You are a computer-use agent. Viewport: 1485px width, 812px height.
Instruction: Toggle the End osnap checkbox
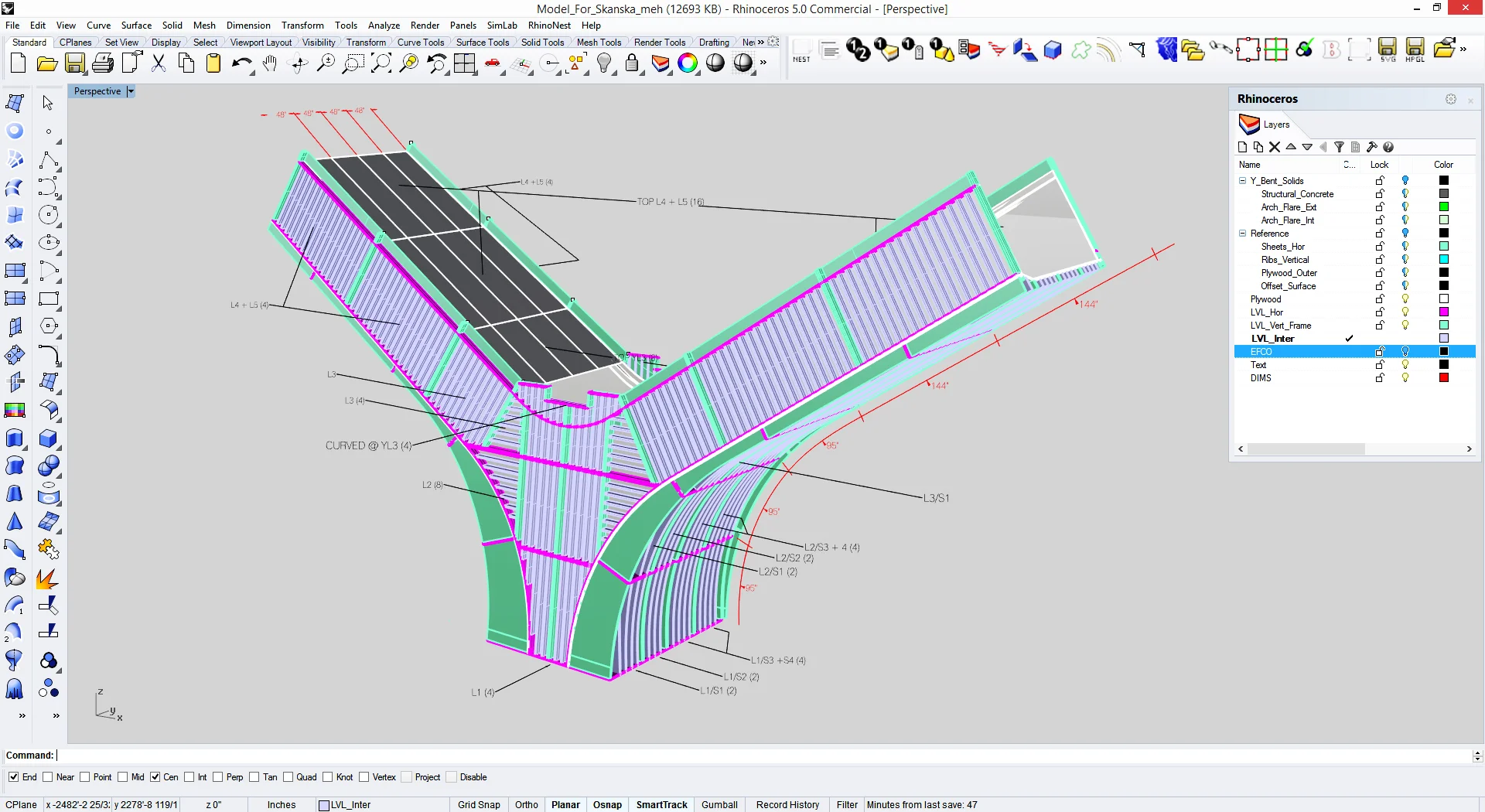(x=13, y=777)
